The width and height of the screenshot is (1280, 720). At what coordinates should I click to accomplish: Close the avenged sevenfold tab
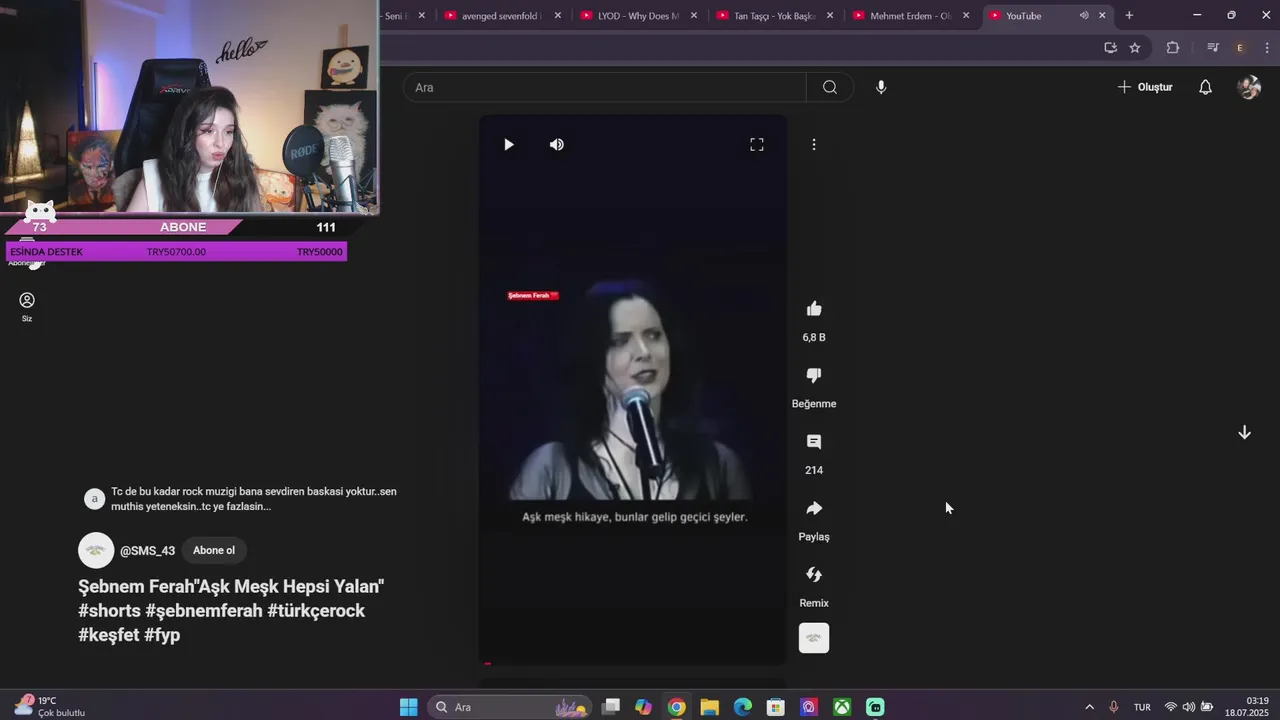point(558,15)
